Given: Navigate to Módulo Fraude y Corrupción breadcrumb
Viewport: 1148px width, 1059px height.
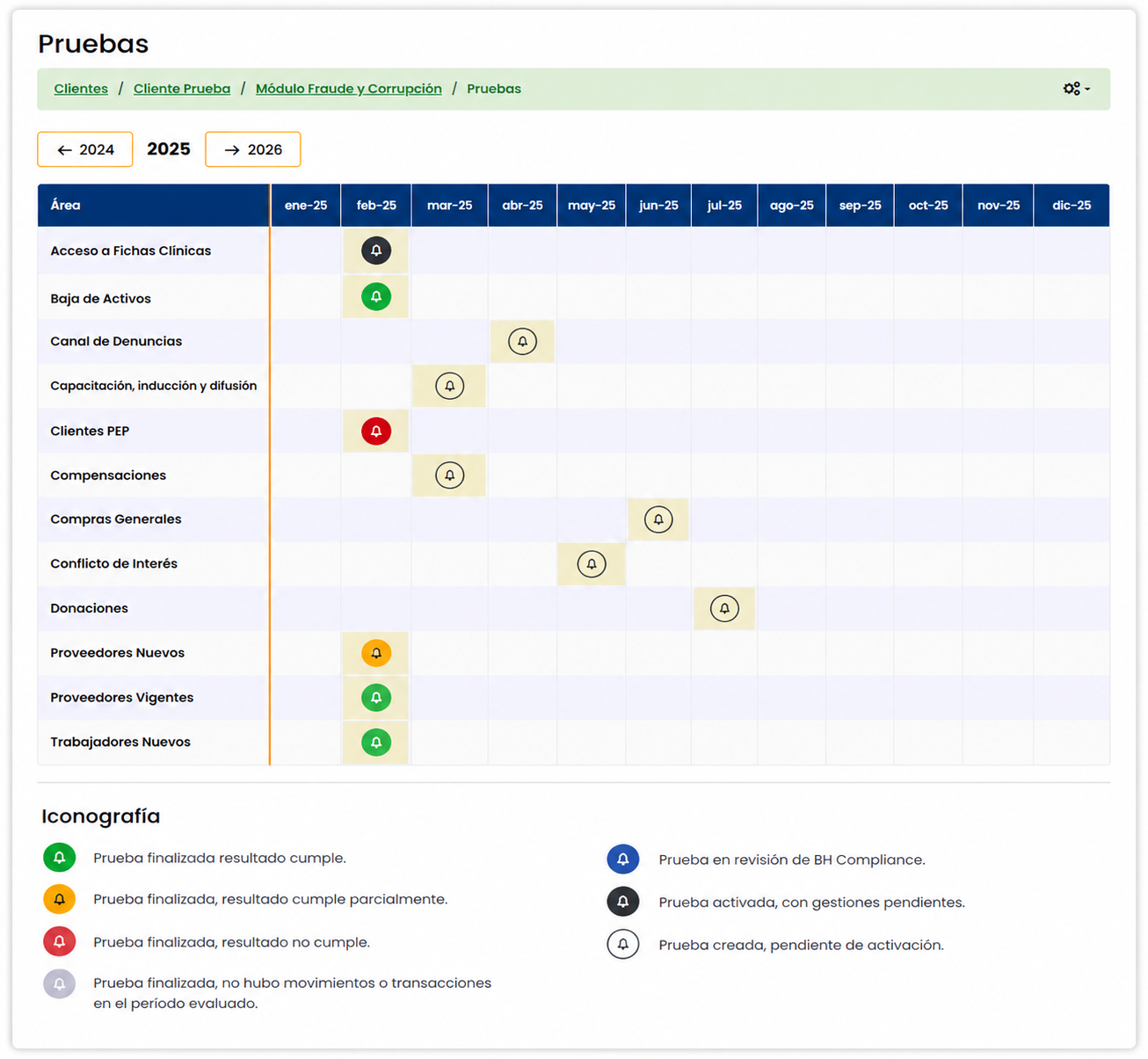Looking at the screenshot, I should (x=349, y=89).
